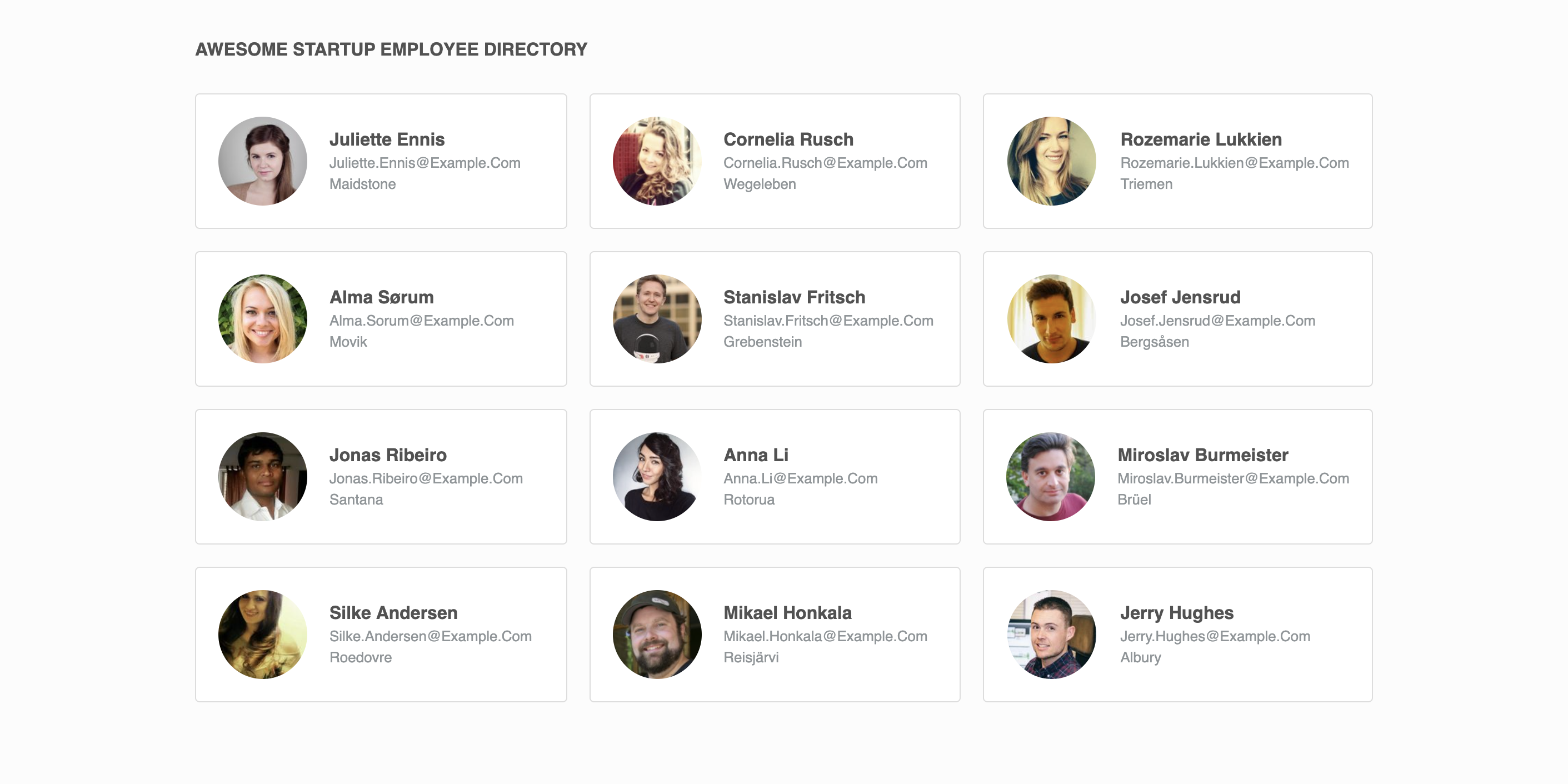Click Miroslav Burmeister's city label Brüel
This screenshot has width=1568, height=784.
[1134, 500]
